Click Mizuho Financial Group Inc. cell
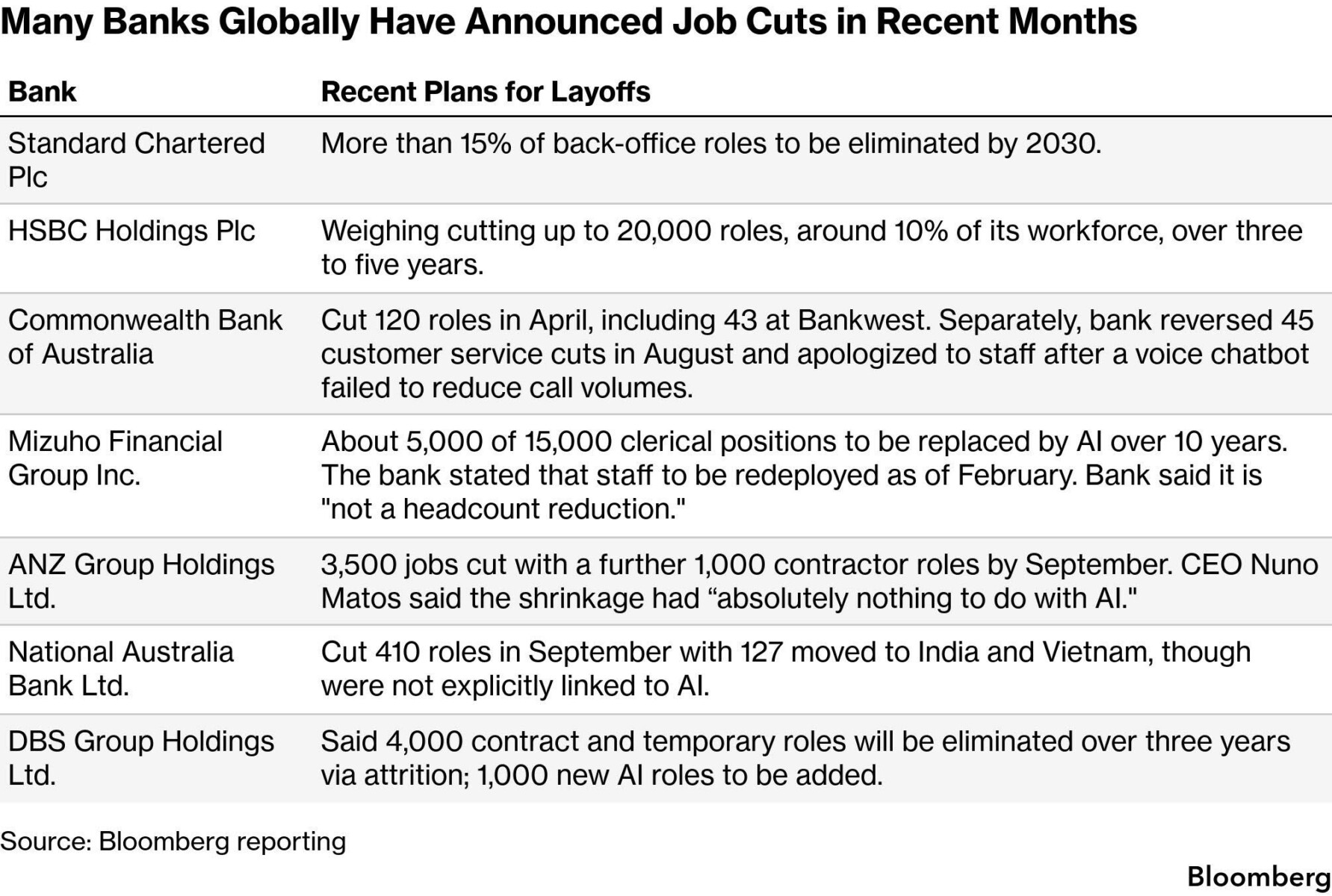 115,458
